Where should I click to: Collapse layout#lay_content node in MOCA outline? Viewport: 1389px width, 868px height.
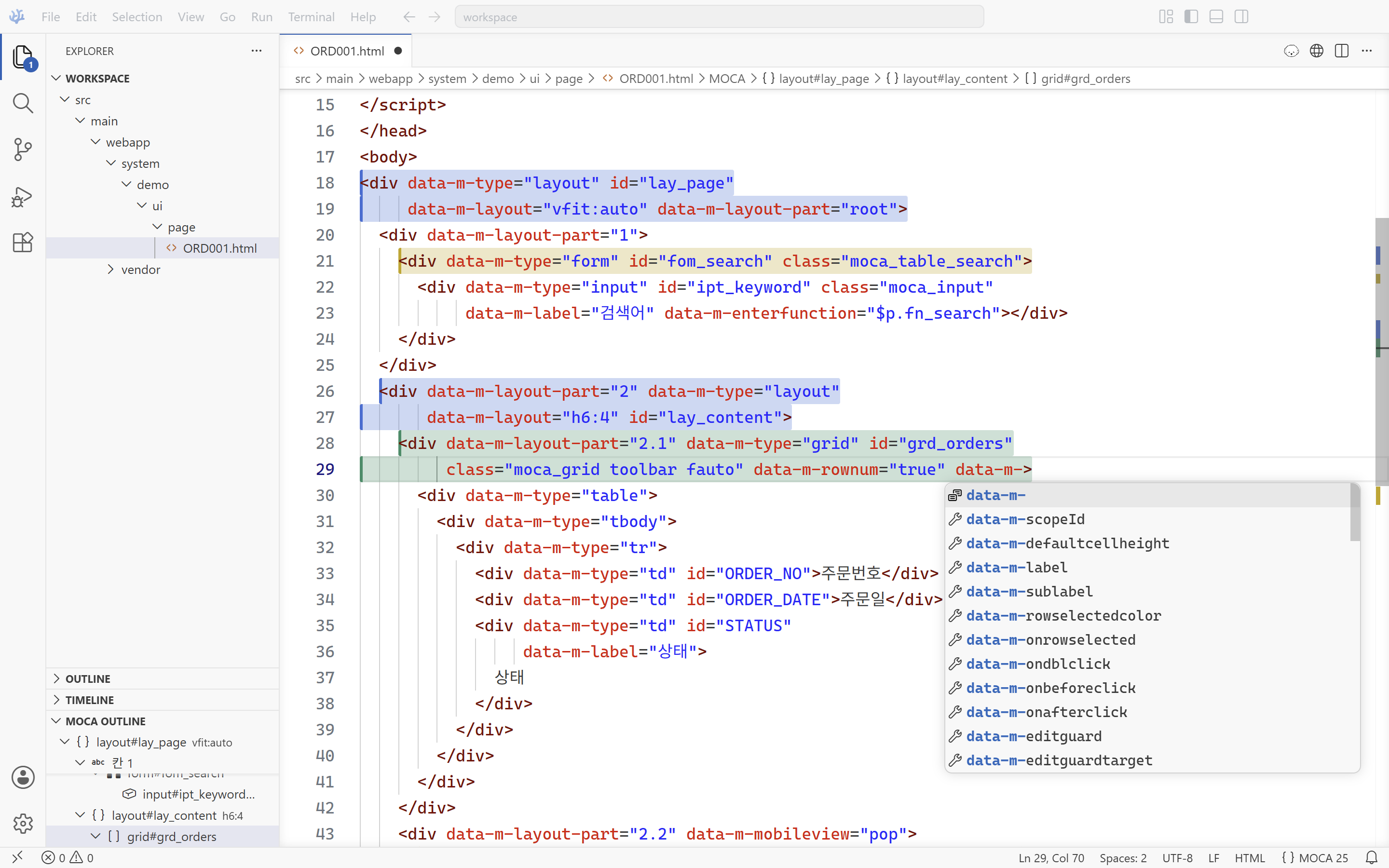pyautogui.click(x=80, y=815)
